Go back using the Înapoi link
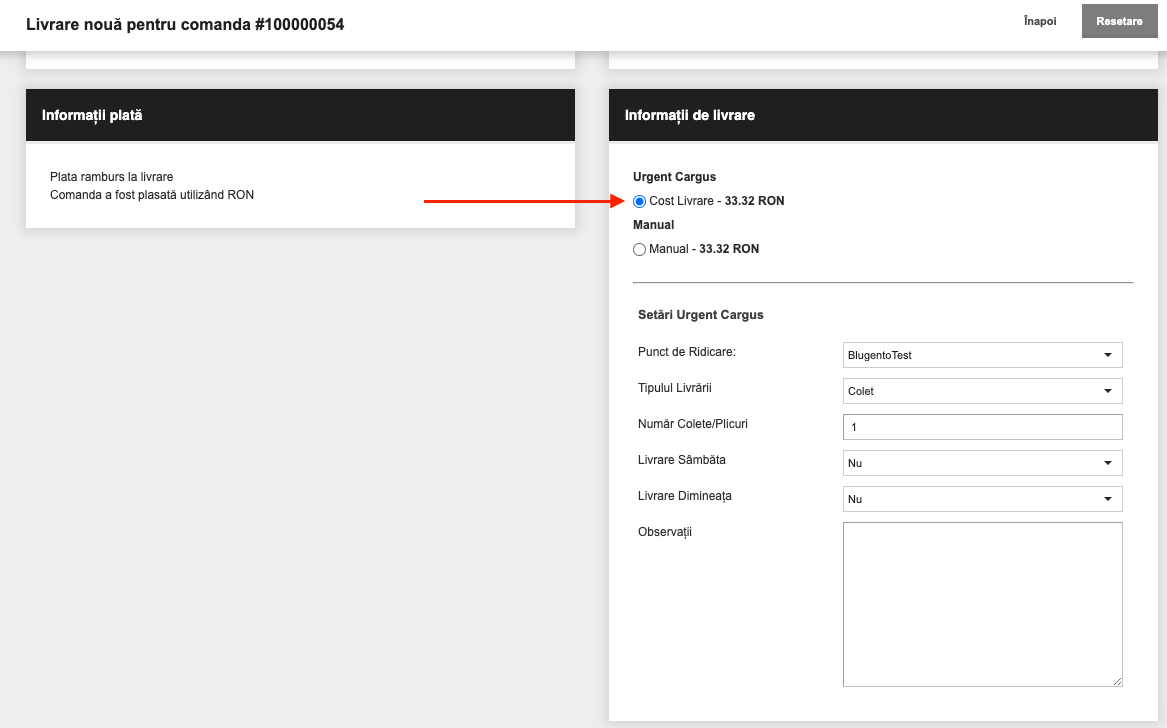1167x728 pixels. [1040, 21]
